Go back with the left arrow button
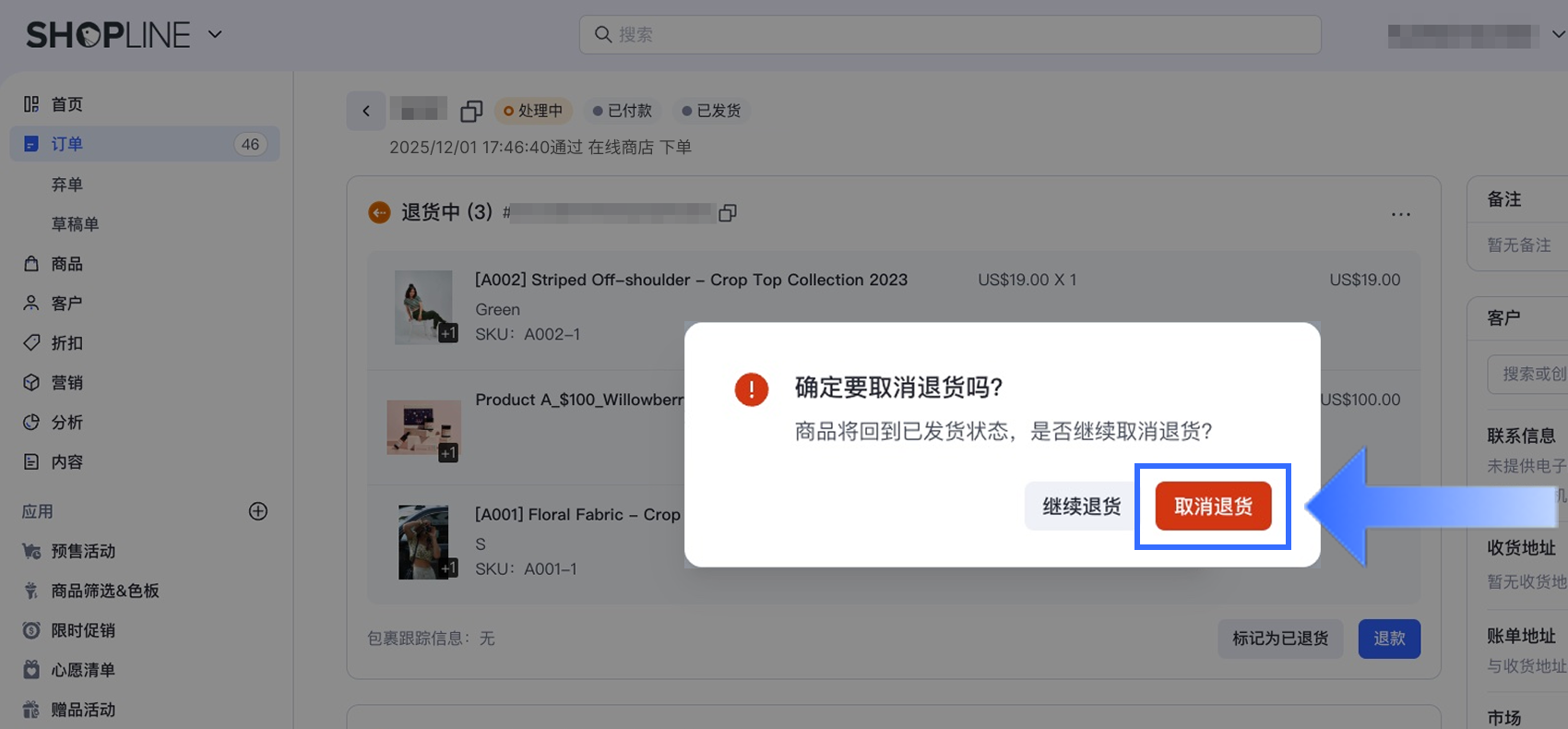Image resolution: width=1568 pixels, height=729 pixels. (366, 112)
